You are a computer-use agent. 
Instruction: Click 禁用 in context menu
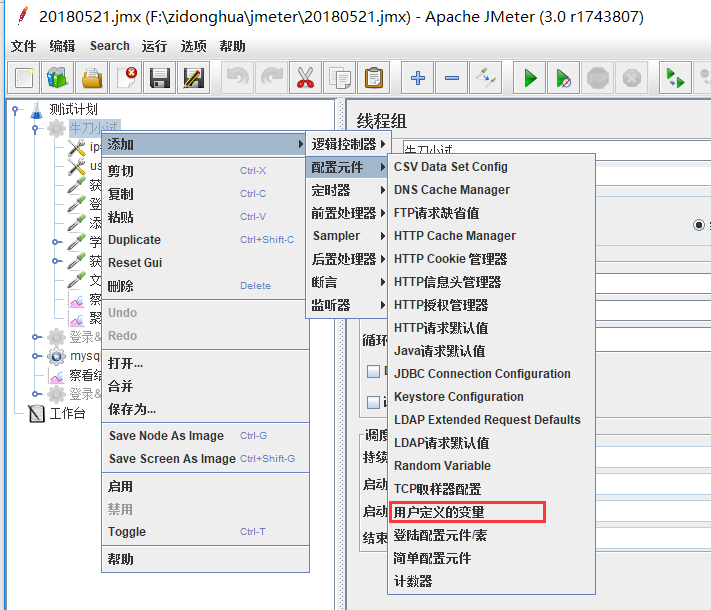206,509
